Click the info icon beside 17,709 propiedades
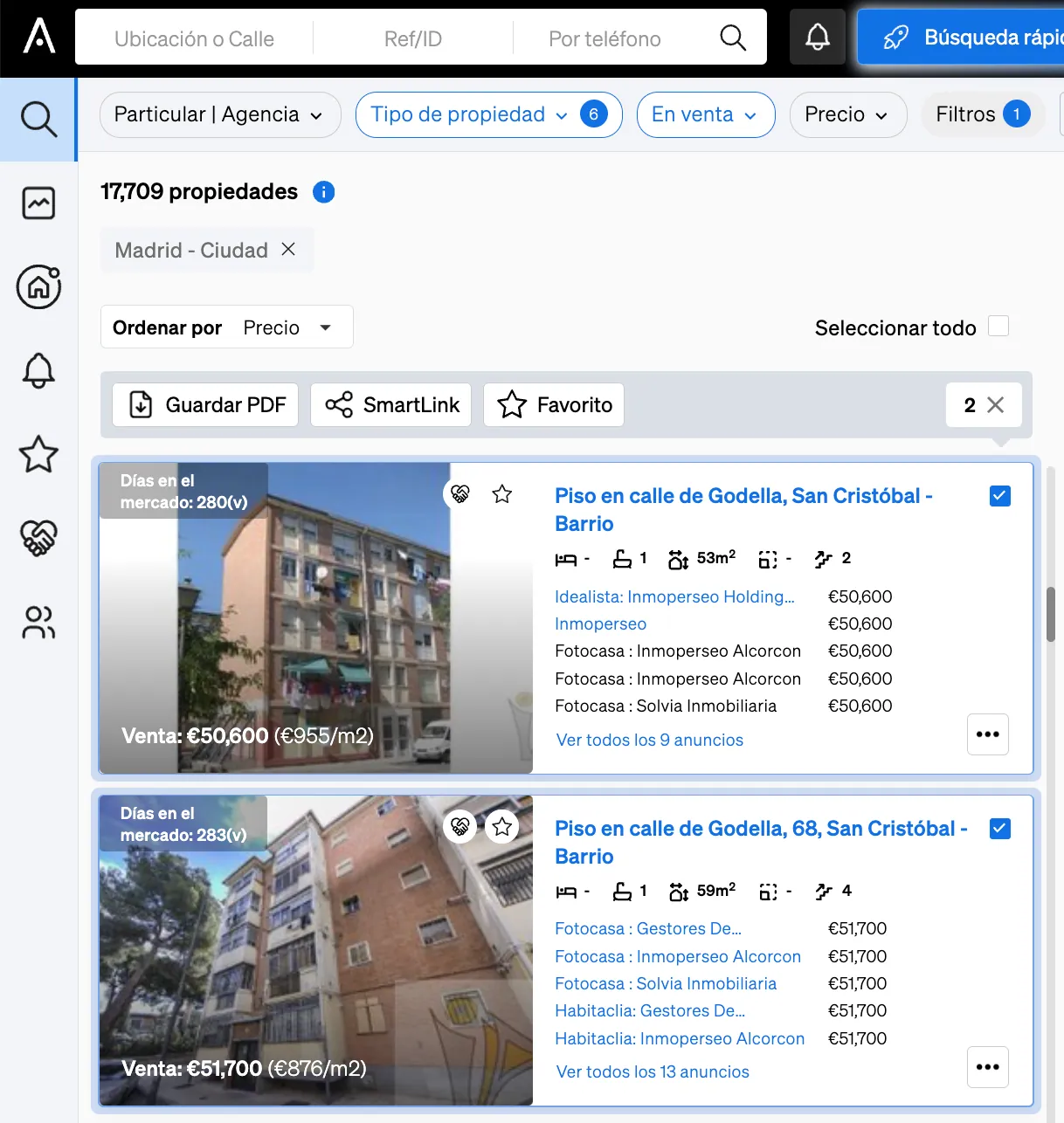 pos(324,192)
